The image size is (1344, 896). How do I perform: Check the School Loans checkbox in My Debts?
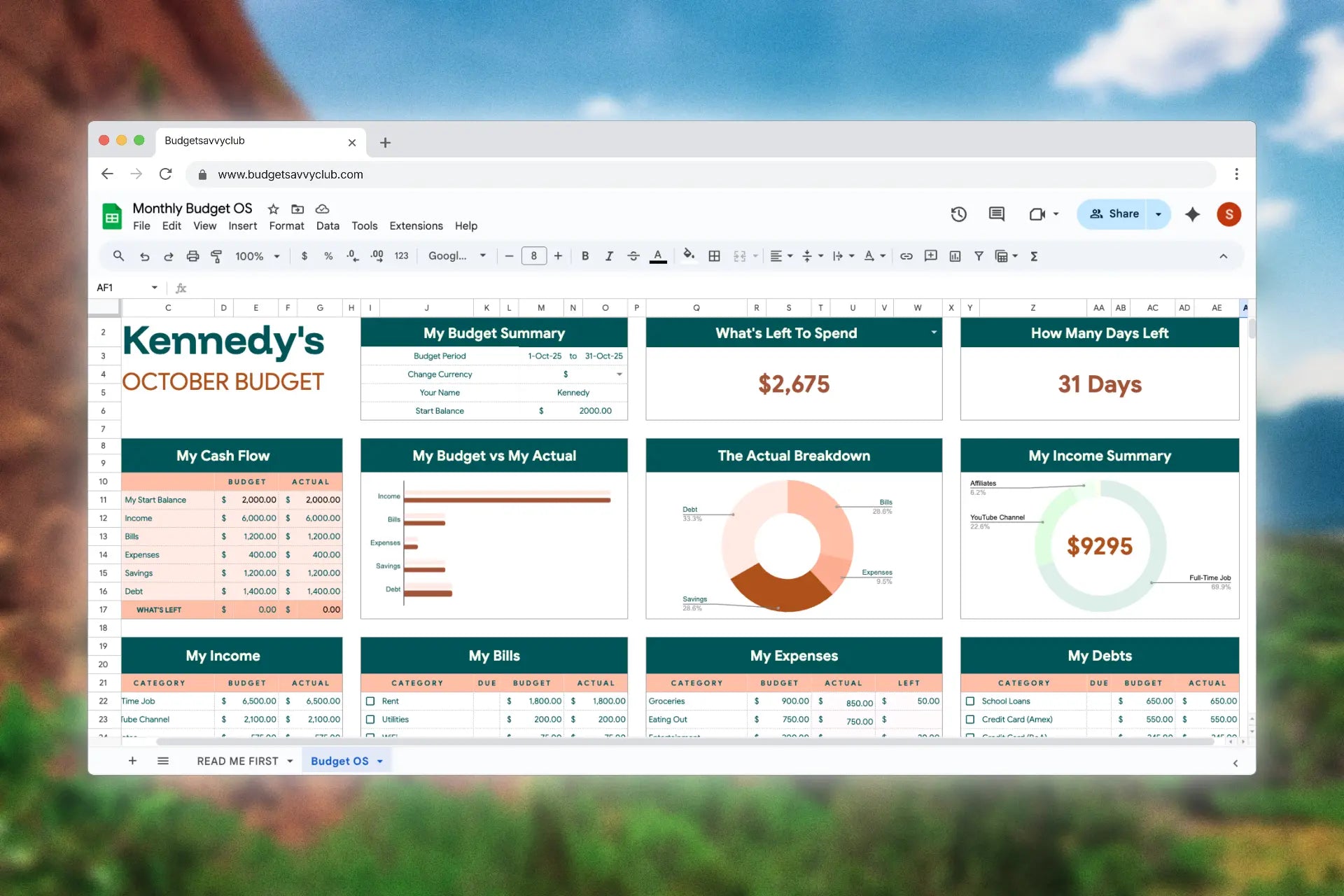point(970,701)
